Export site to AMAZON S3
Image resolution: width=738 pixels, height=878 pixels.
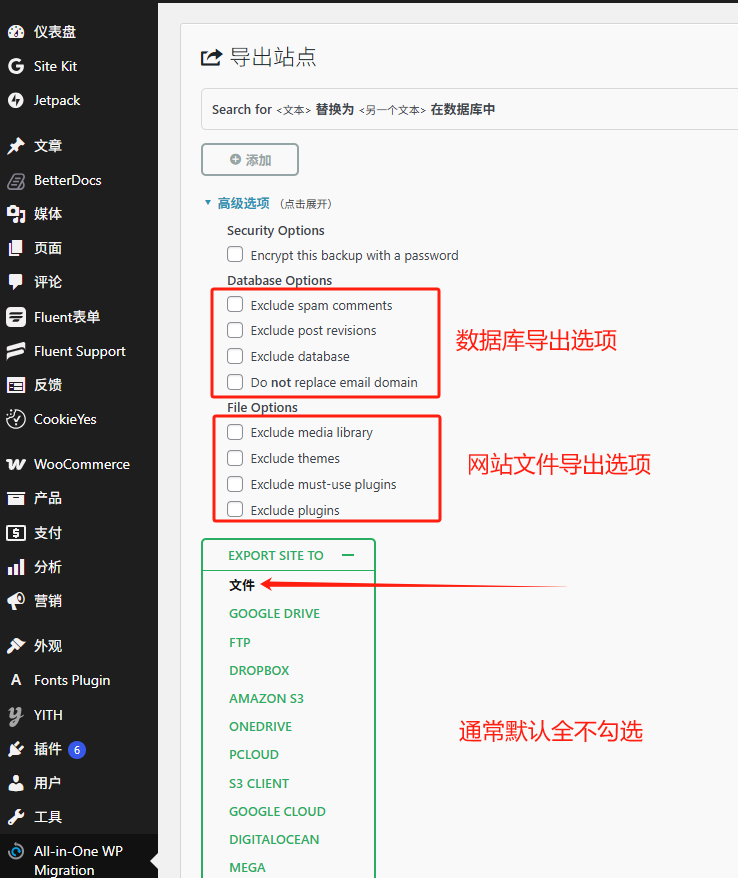(x=267, y=698)
